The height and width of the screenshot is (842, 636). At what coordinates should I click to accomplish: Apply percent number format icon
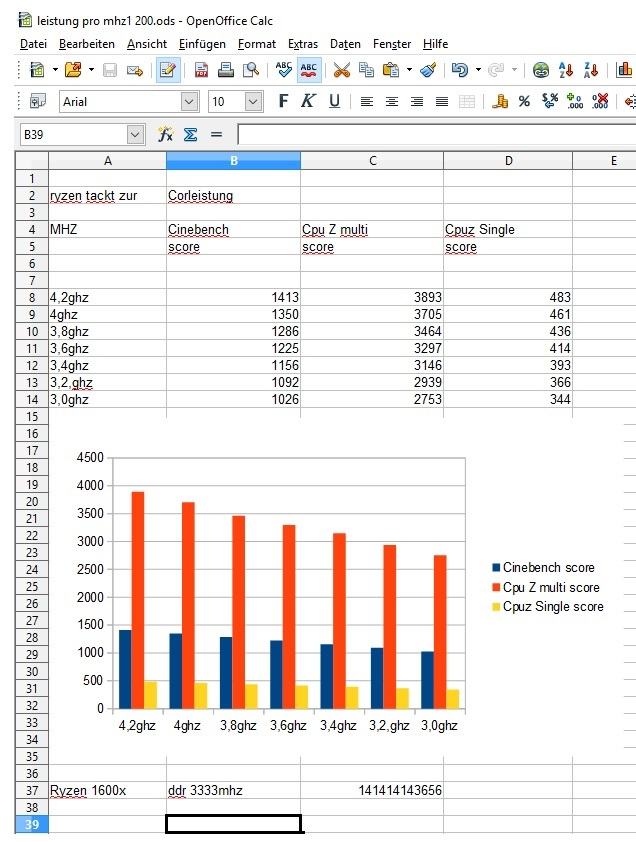click(x=525, y=101)
